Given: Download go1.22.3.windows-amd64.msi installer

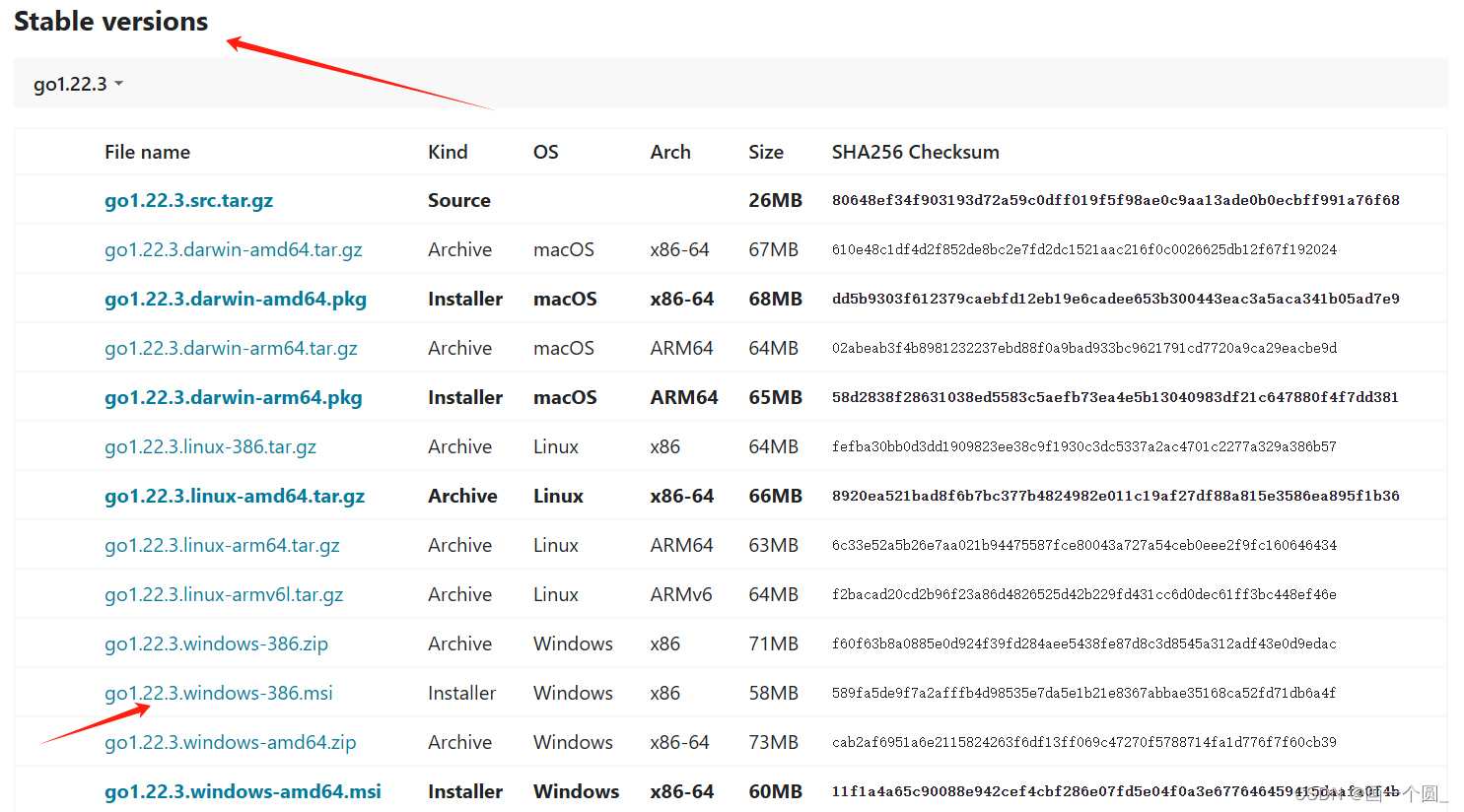Looking at the screenshot, I should (243, 791).
